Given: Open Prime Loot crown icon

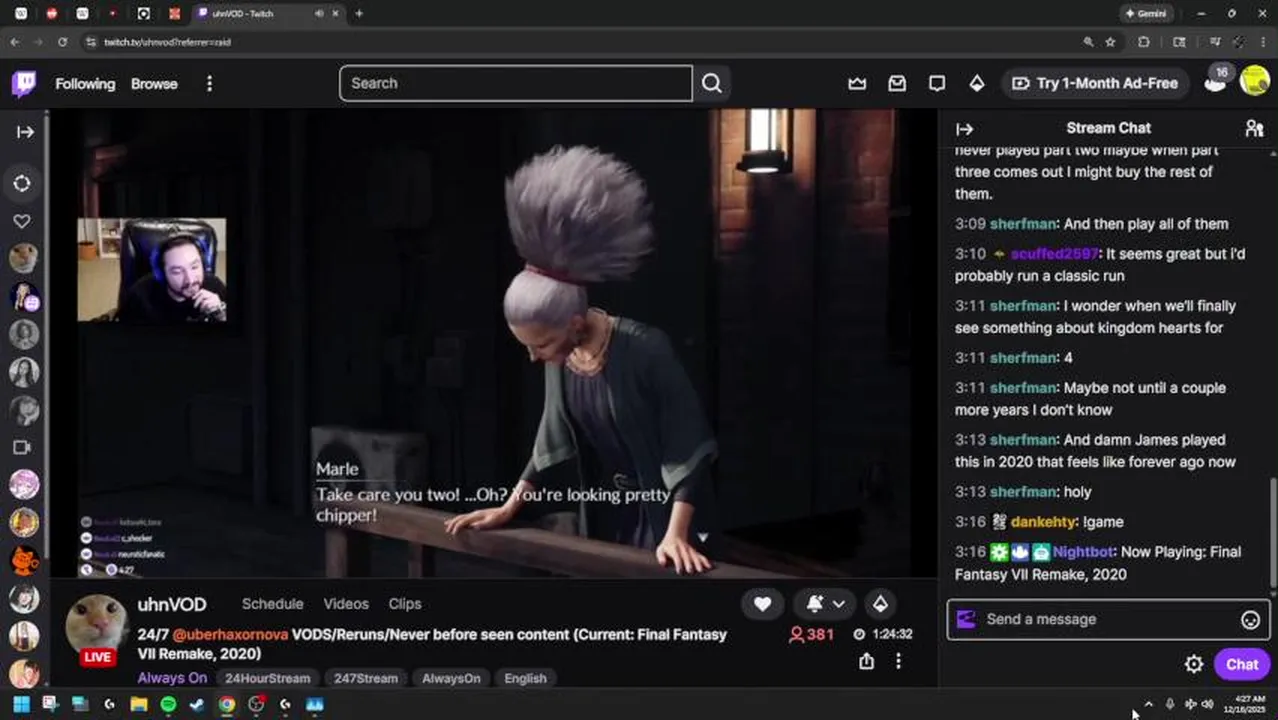Looking at the screenshot, I should [857, 83].
